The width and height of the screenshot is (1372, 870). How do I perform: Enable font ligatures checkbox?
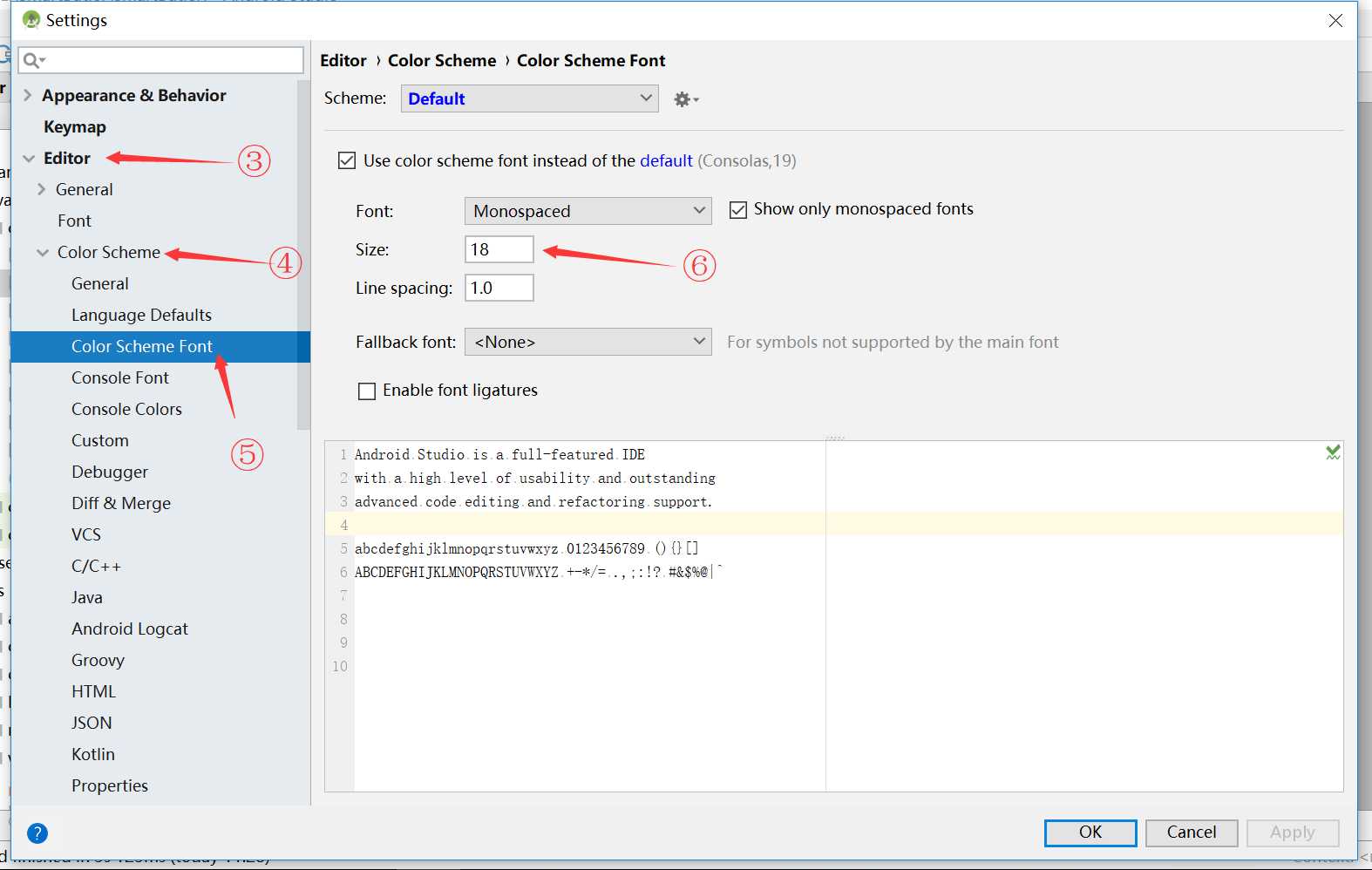pyautogui.click(x=367, y=391)
